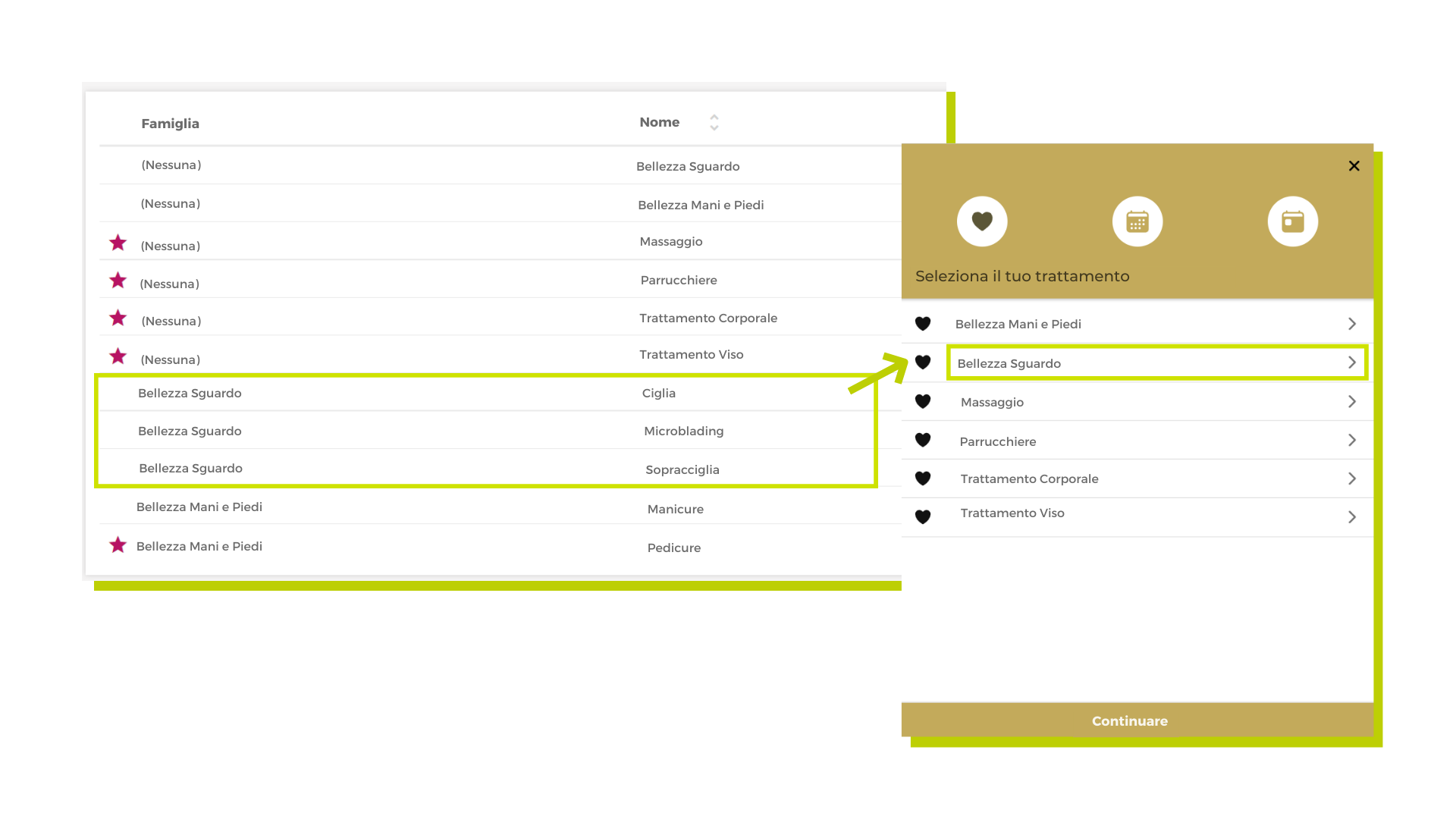Click the star next to Massaggio row
This screenshot has width=1456, height=819.
pos(118,243)
